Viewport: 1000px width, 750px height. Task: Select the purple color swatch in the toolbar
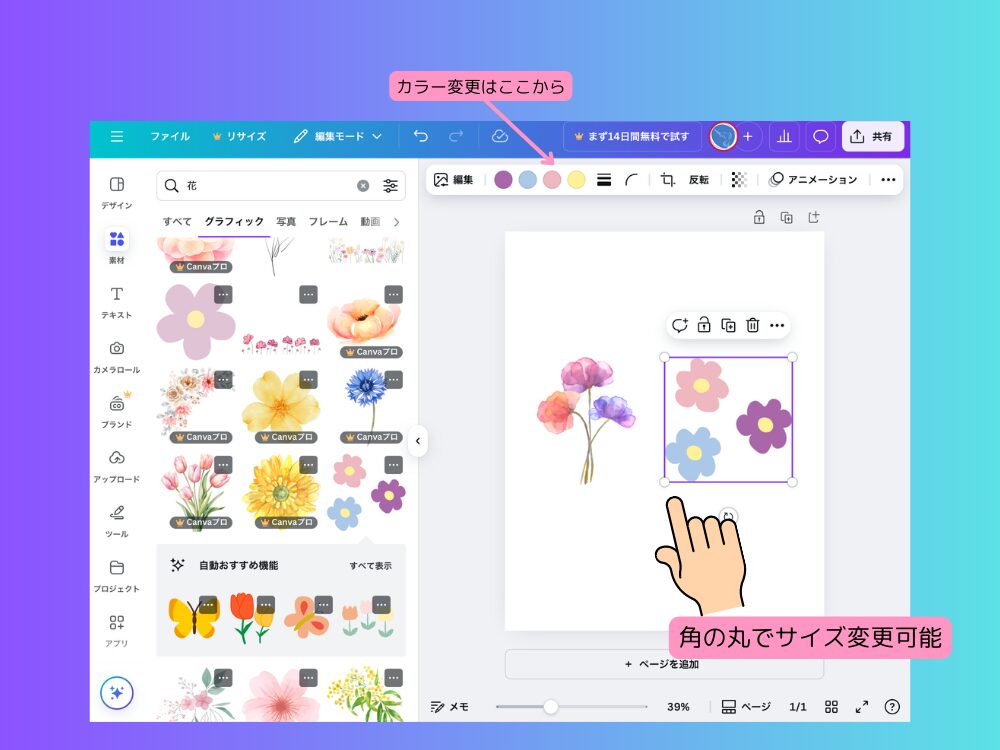pos(505,180)
